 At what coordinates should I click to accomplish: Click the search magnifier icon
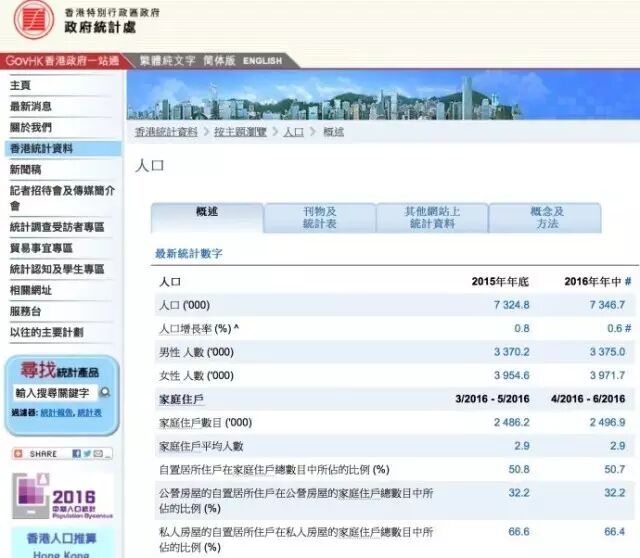105,393
